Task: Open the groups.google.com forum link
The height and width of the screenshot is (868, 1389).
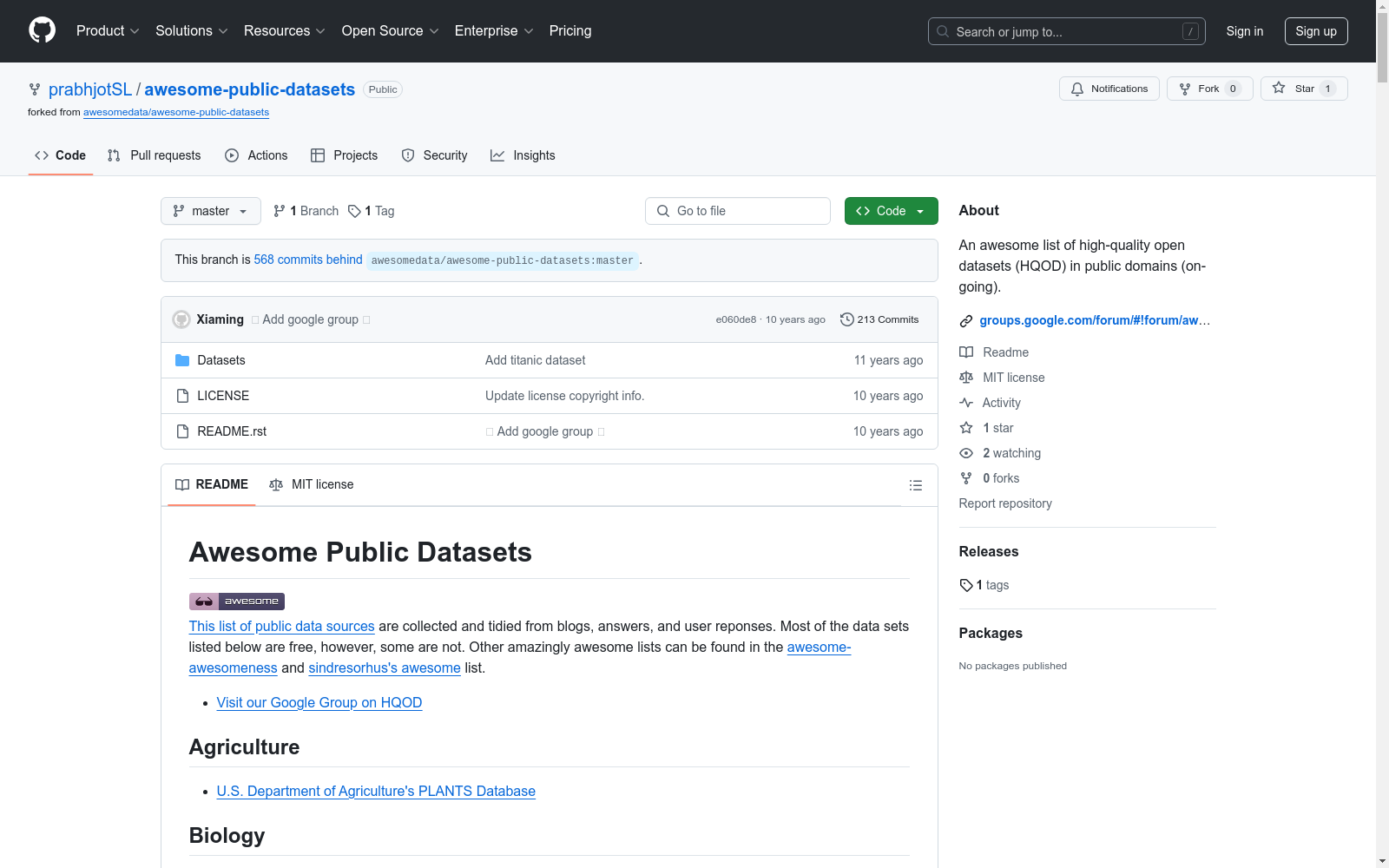Action: 1094,320
